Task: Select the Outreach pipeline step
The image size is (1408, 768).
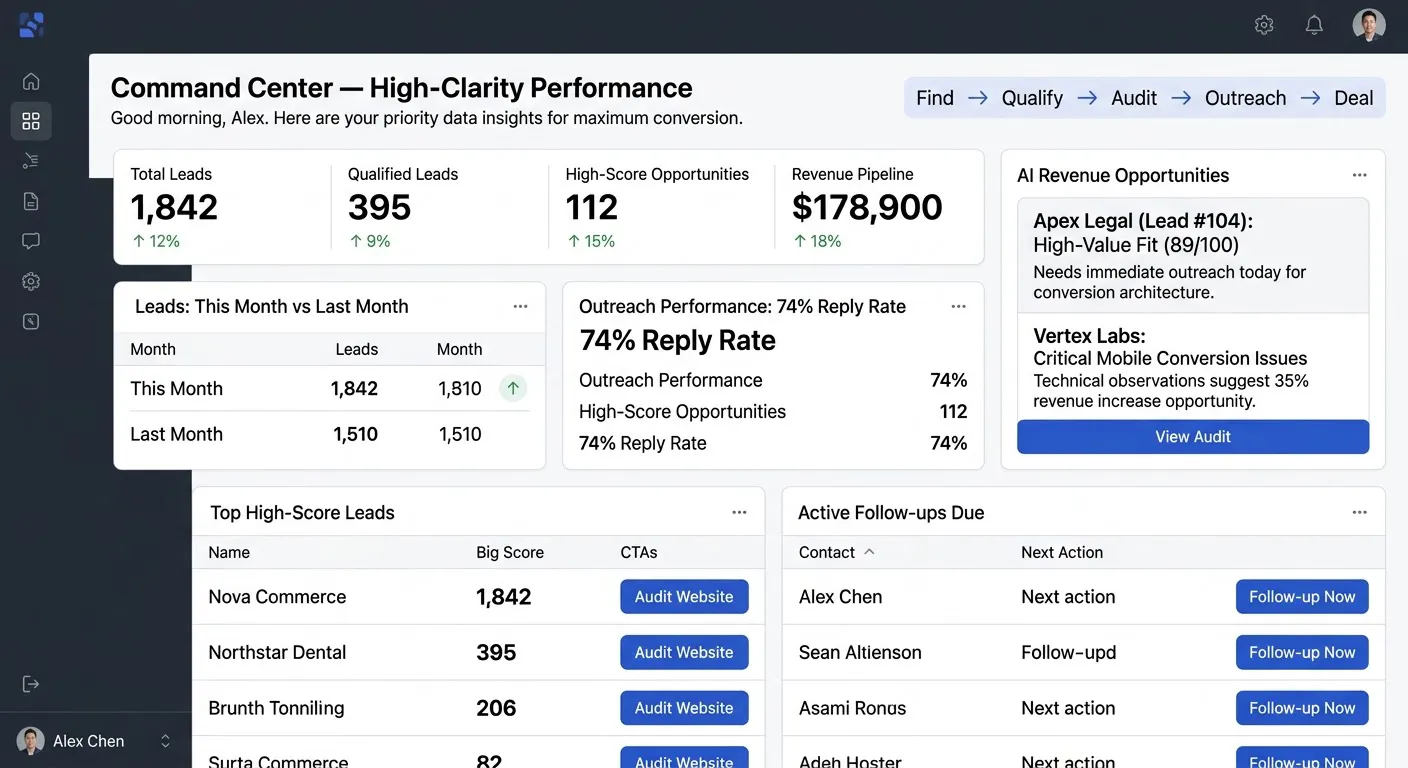Action: pyautogui.click(x=1245, y=98)
